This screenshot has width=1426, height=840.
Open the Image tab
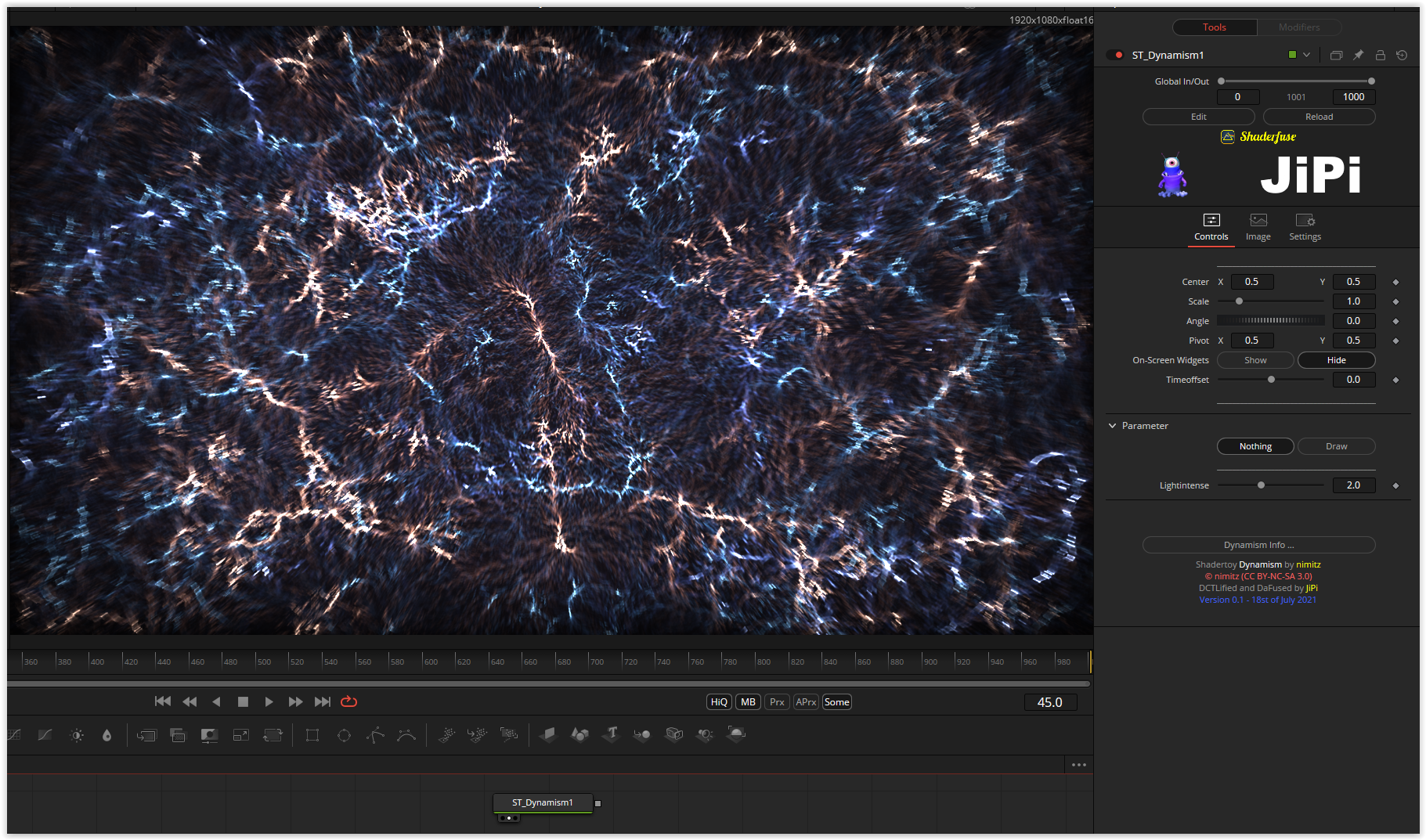tap(1258, 228)
